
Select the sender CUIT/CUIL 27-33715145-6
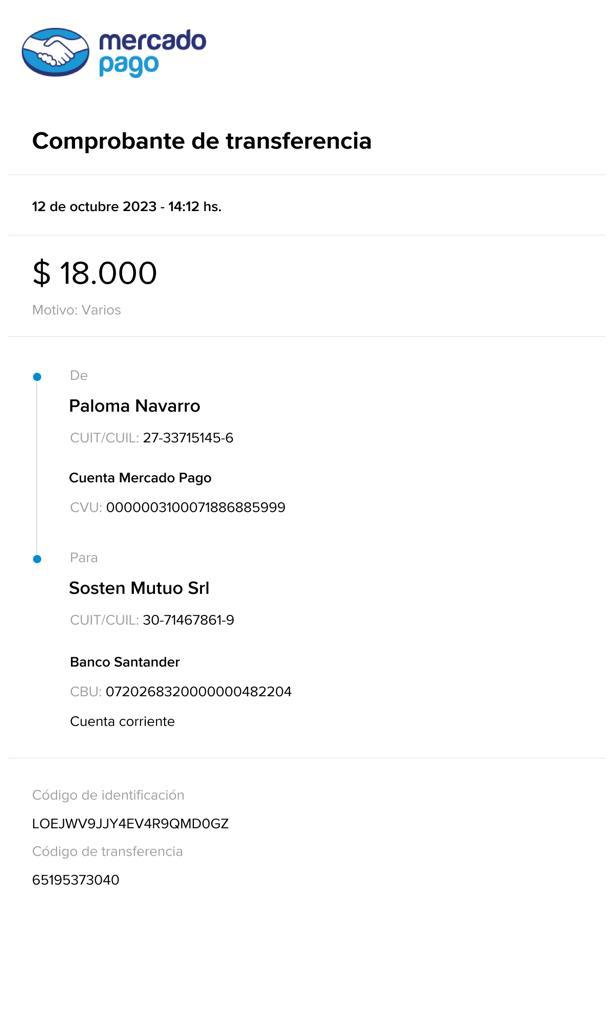point(188,438)
